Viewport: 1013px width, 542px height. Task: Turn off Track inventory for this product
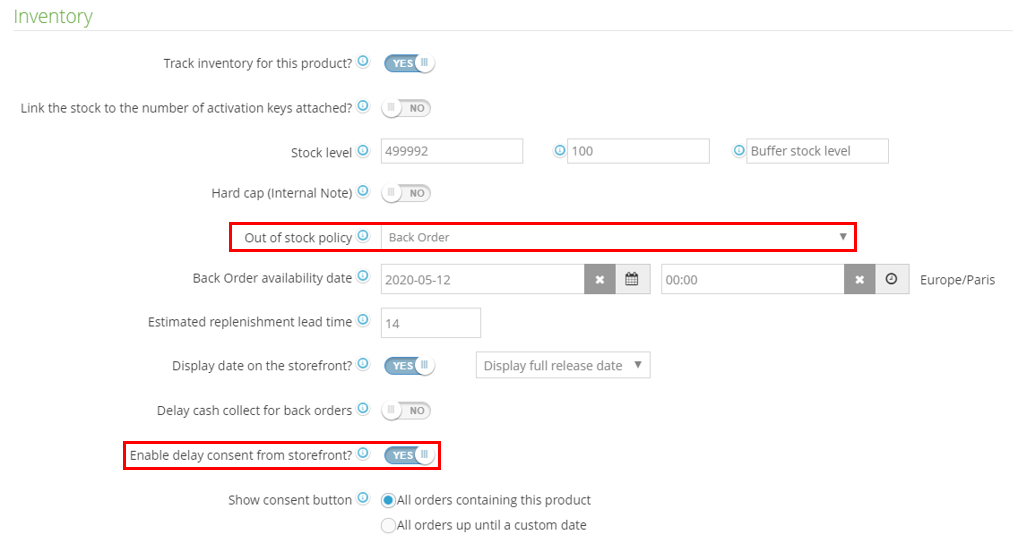click(x=409, y=63)
